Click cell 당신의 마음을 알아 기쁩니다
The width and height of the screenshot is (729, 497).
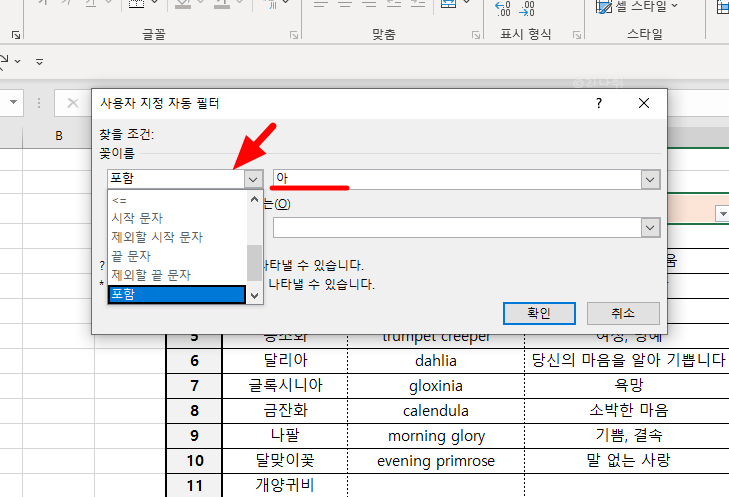click(629, 361)
